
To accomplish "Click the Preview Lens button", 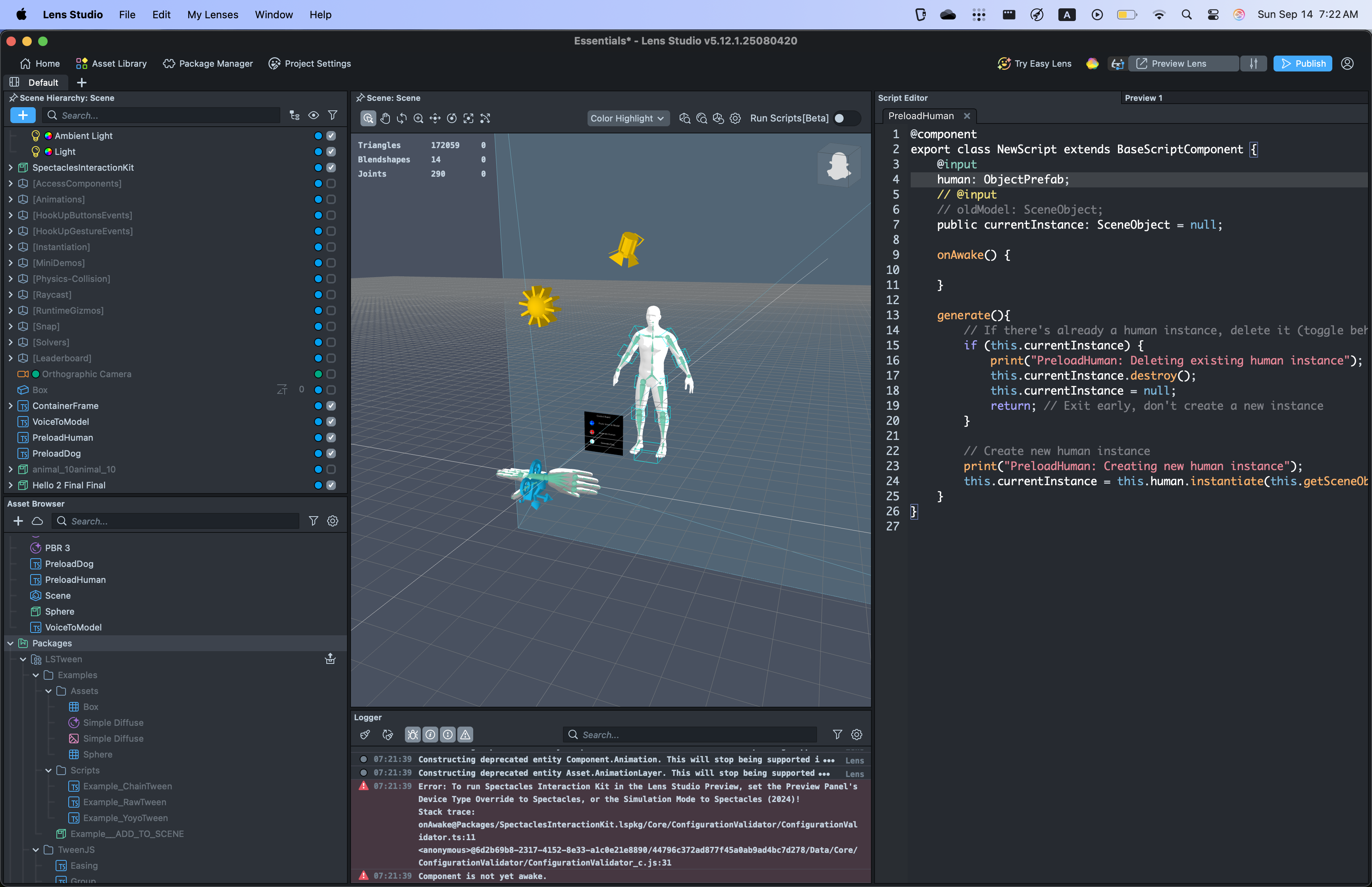I will pos(1178,64).
